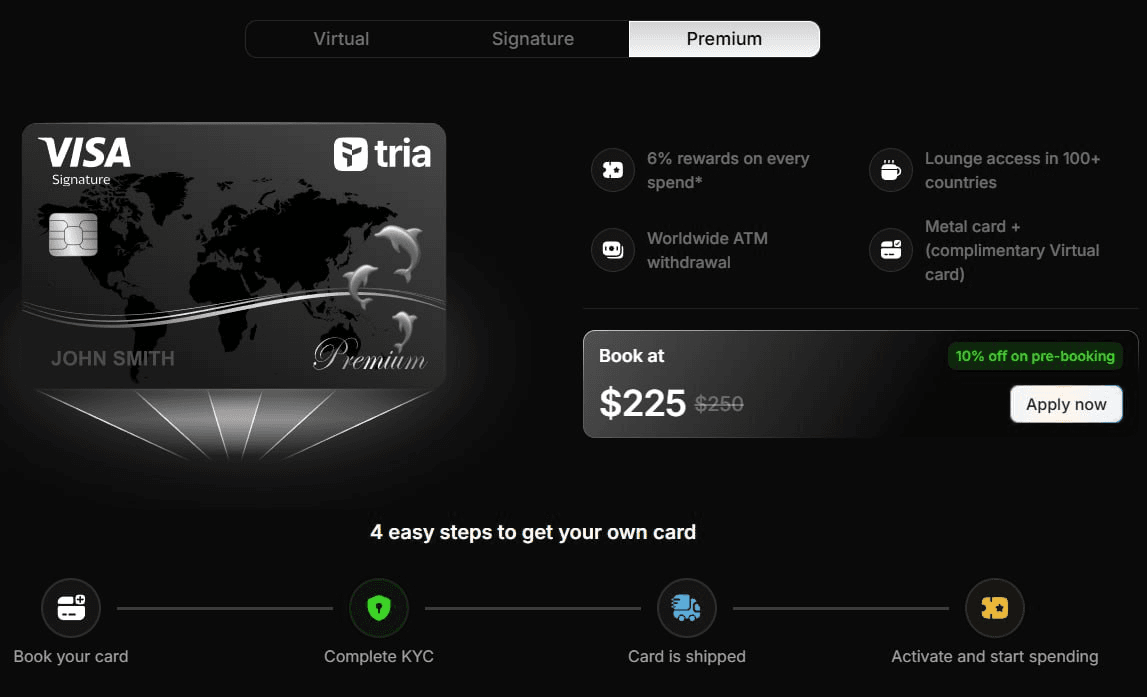1147x697 pixels.
Task: Click the Apply now button
Action: 1066,404
